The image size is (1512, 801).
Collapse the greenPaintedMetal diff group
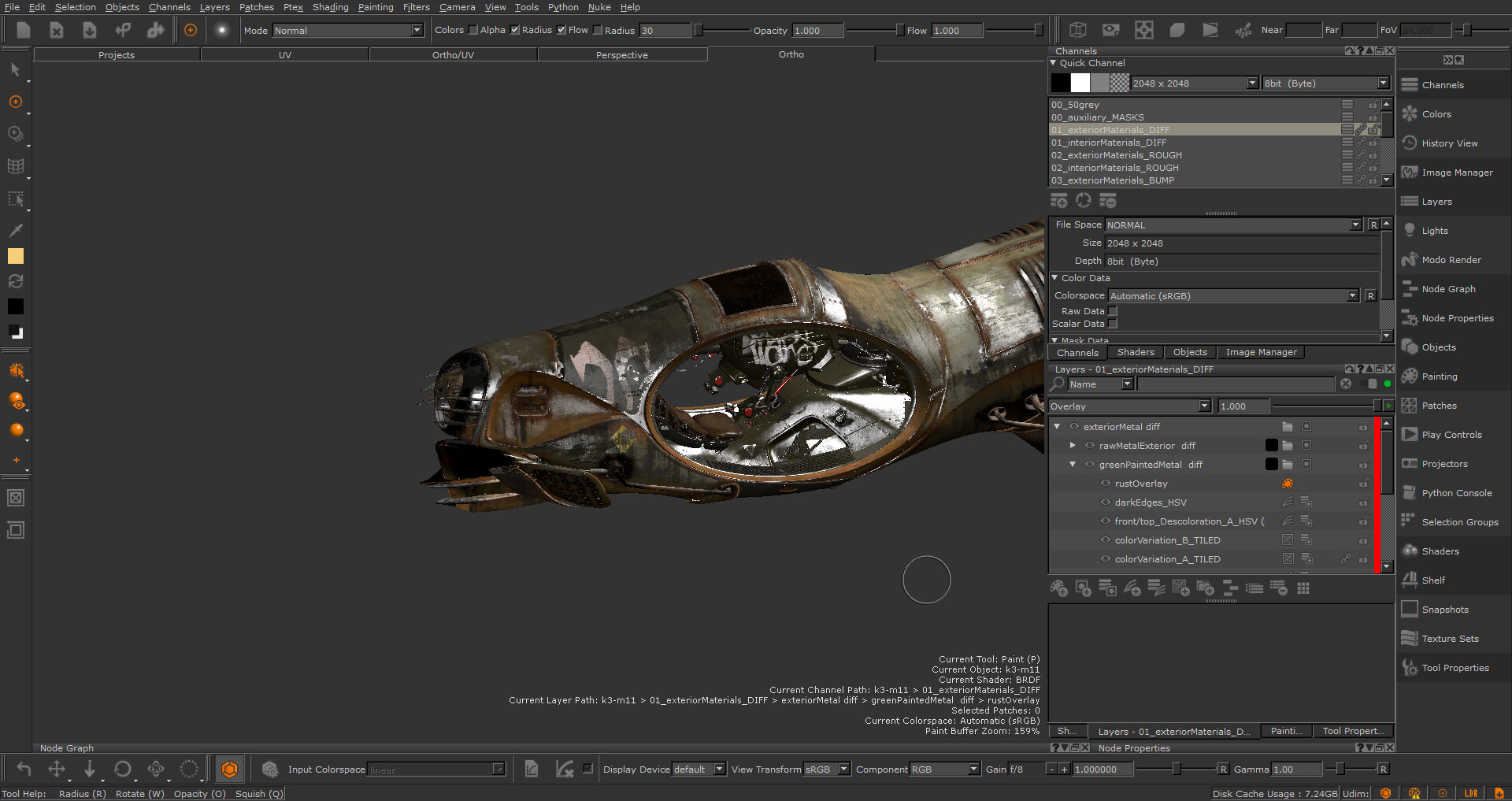1073,465
